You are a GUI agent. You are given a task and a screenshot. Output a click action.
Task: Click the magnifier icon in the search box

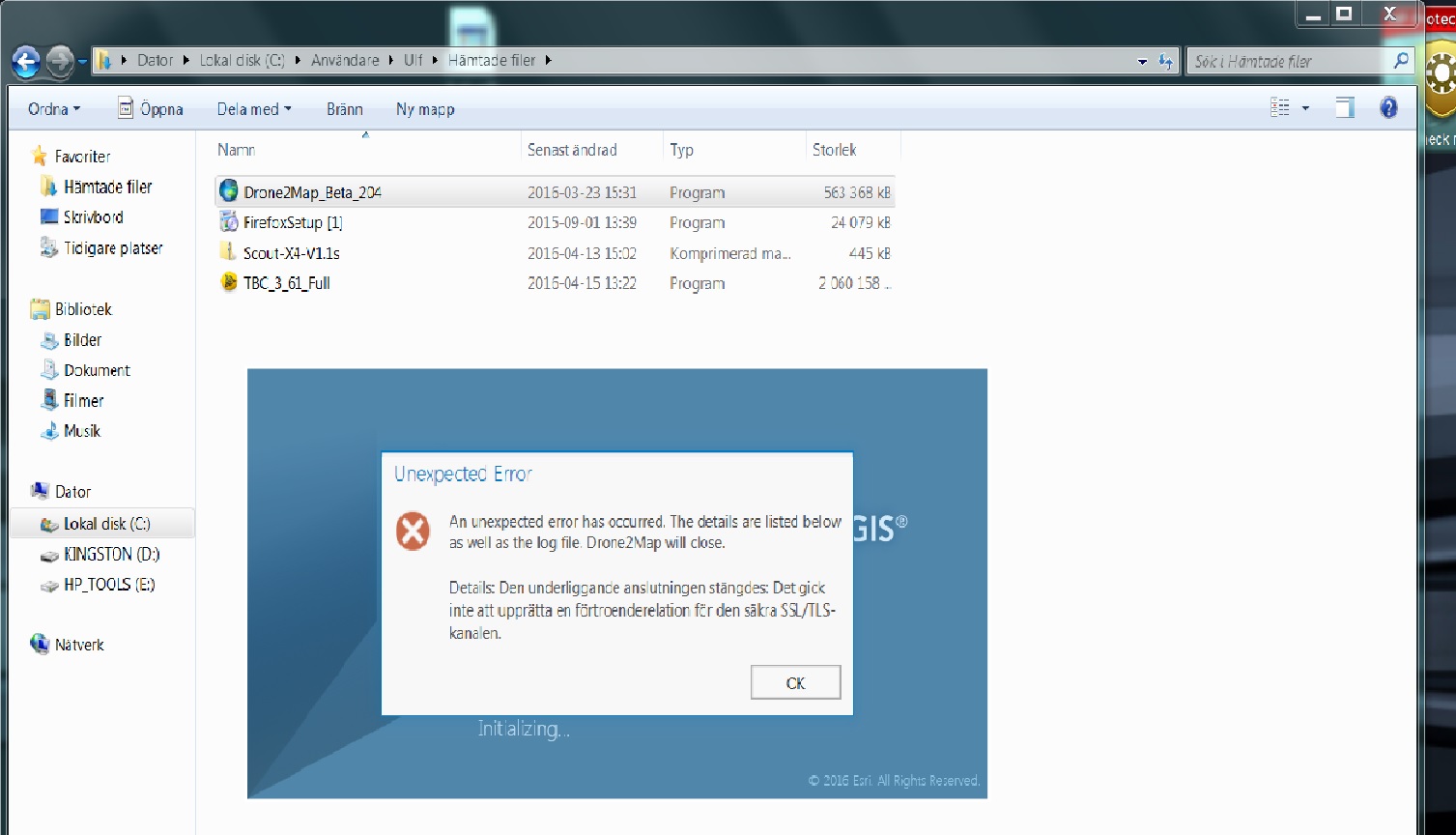[x=1401, y=60]
